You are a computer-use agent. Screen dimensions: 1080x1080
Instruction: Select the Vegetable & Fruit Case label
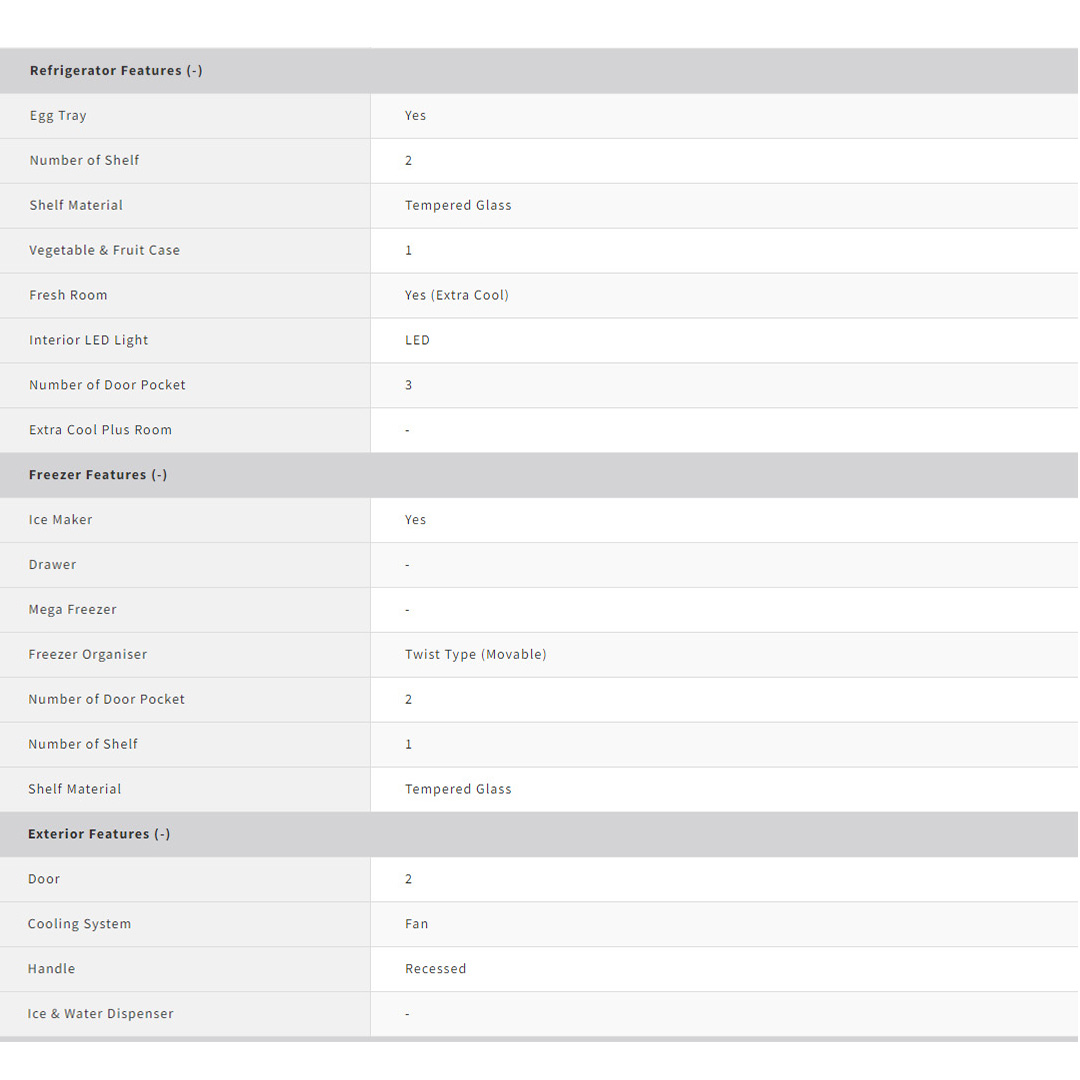(105, 250)
